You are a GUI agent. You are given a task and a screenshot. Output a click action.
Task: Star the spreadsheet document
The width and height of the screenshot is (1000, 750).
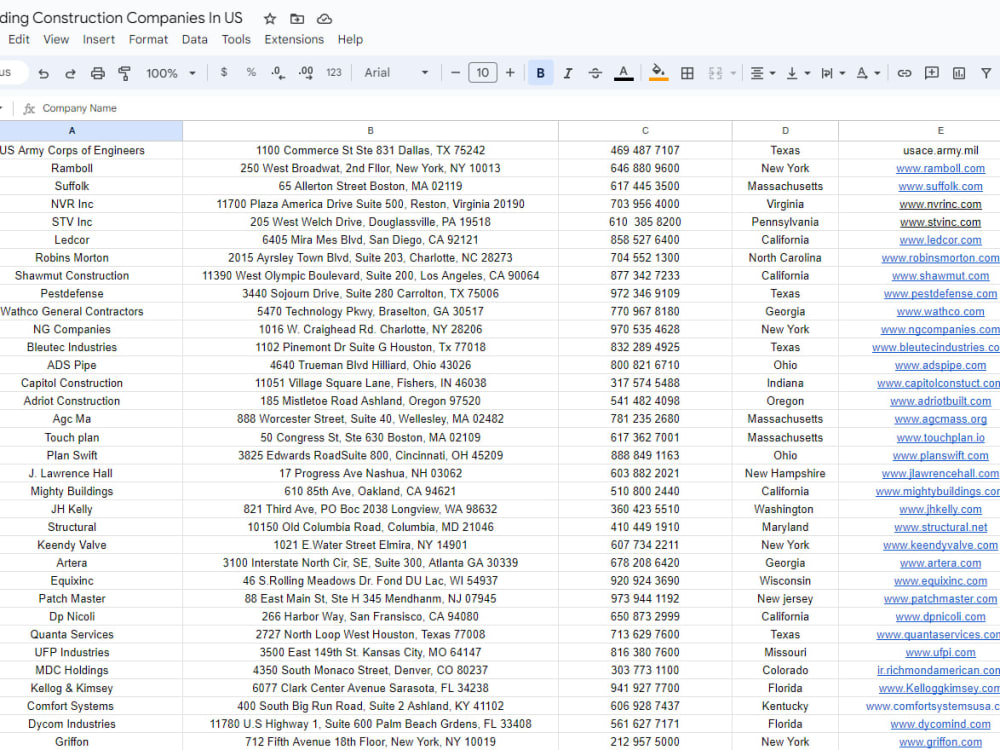[270, 18]
